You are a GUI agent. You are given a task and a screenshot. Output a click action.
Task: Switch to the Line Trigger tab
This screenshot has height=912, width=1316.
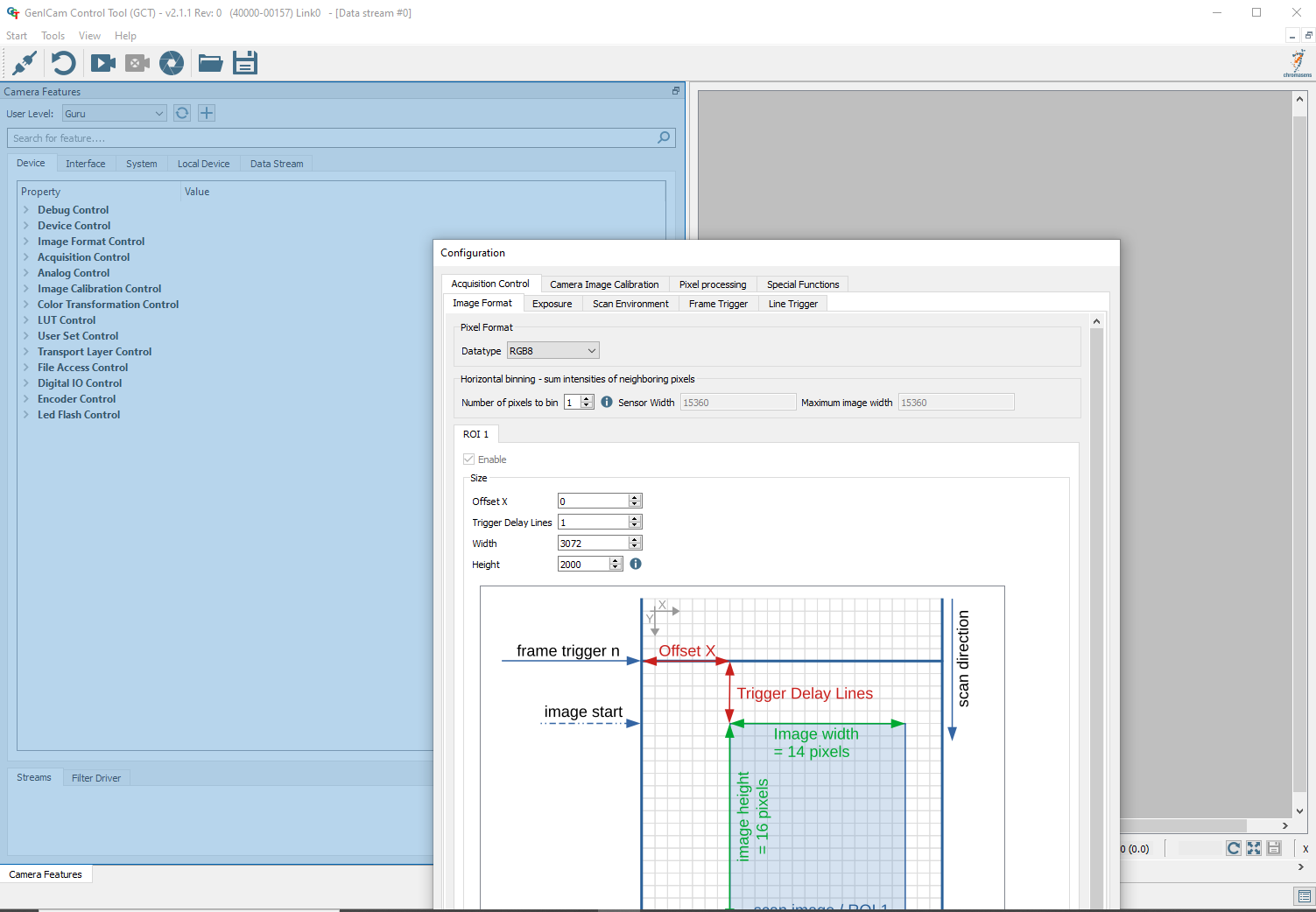point(793,304)
